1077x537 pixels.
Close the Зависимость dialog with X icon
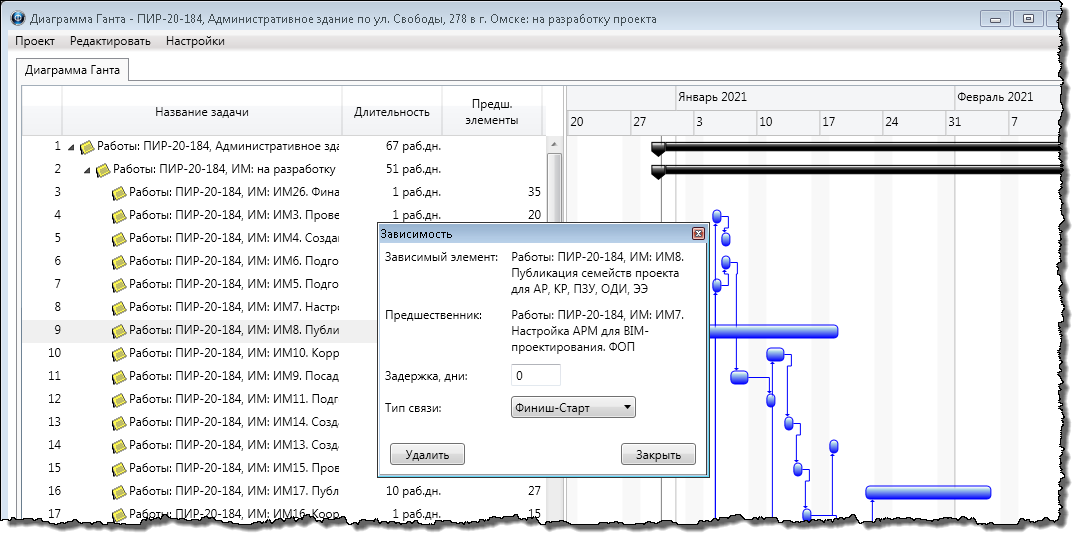pyautogui.click(x=699, y=234)
